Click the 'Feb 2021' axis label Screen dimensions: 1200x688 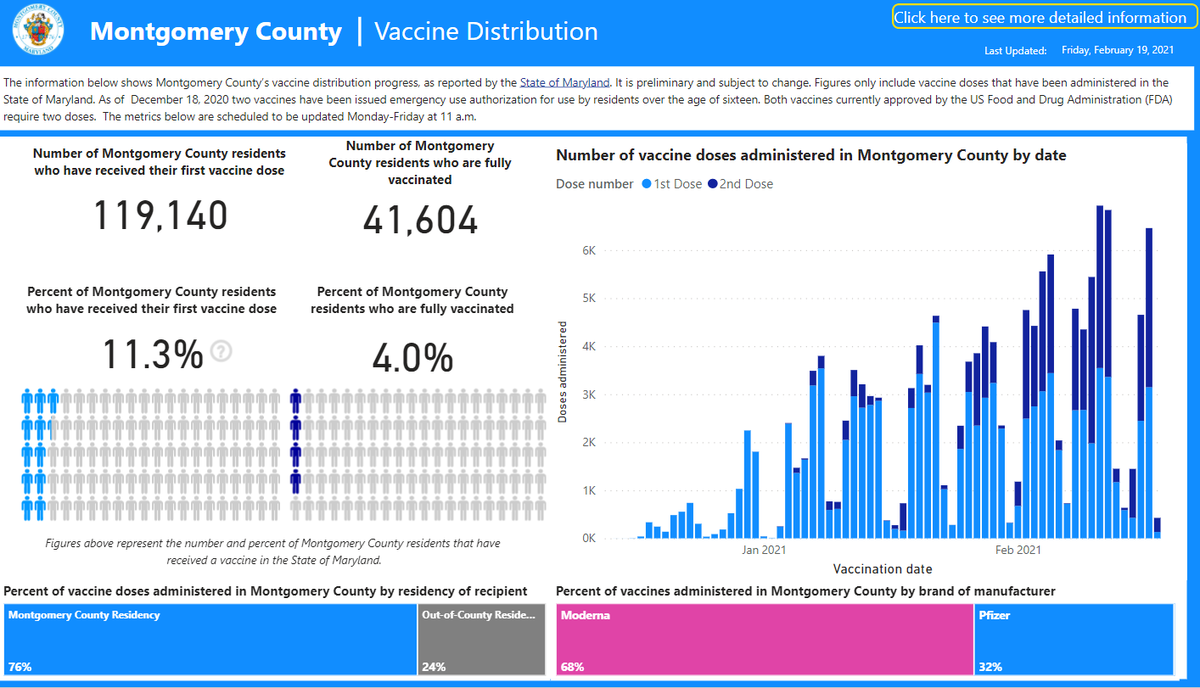pos(1019,550)
